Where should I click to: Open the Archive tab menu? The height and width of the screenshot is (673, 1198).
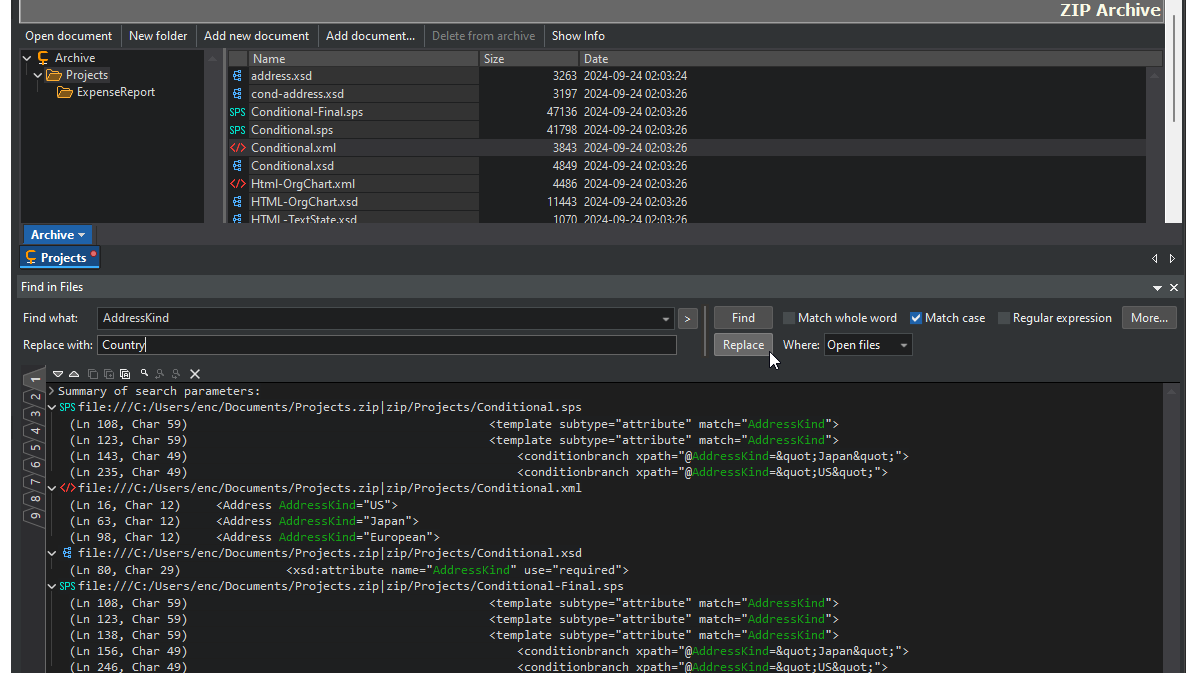click(x=57, y=234)
